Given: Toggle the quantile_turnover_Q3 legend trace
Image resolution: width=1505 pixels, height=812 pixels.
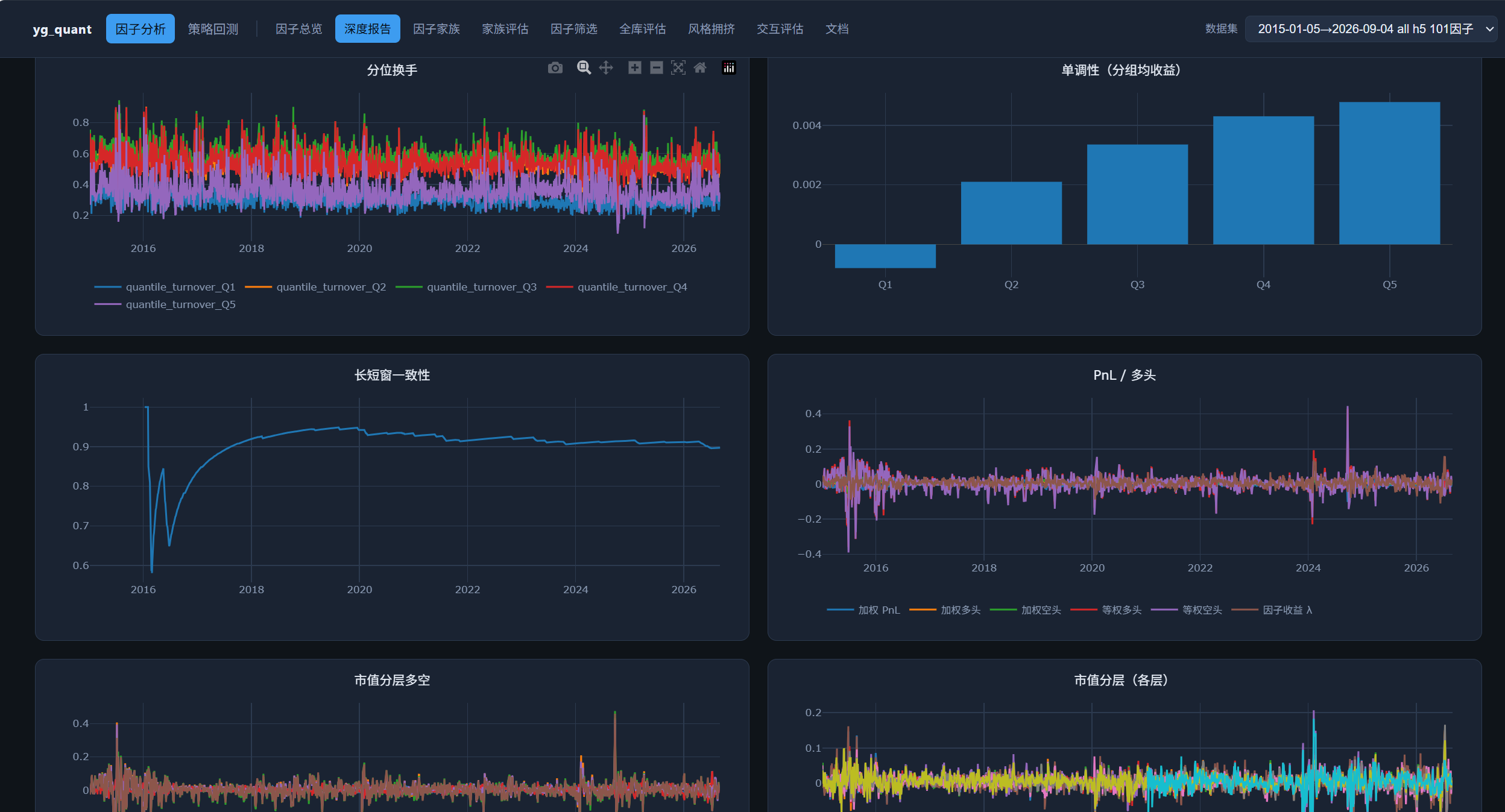Looking at the screenshot, I should tap(466, 287).
